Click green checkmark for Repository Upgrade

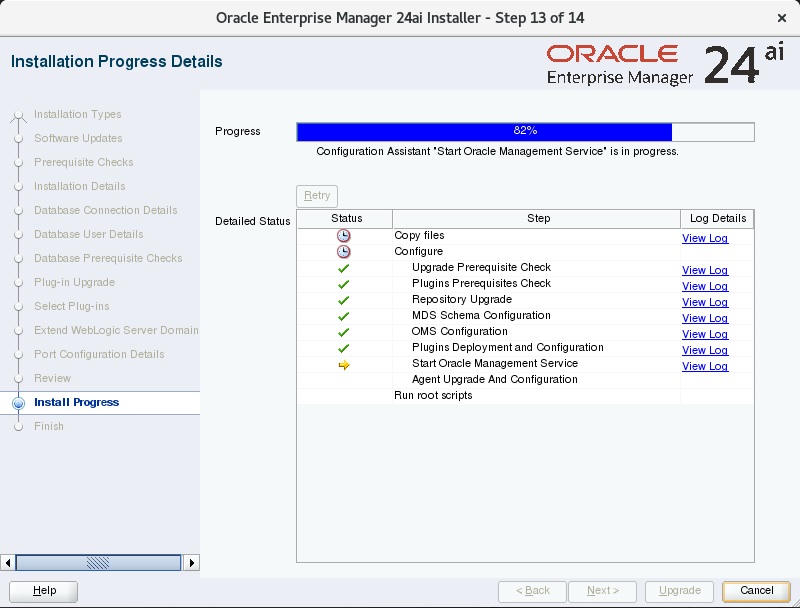click(x=343, y=300)
